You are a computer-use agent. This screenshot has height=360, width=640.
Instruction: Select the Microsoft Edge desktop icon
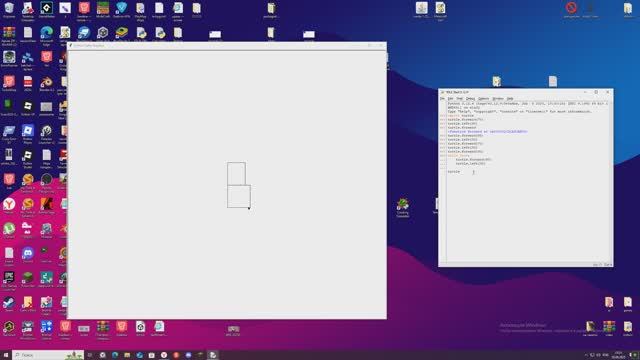click(x=47, y=34)
